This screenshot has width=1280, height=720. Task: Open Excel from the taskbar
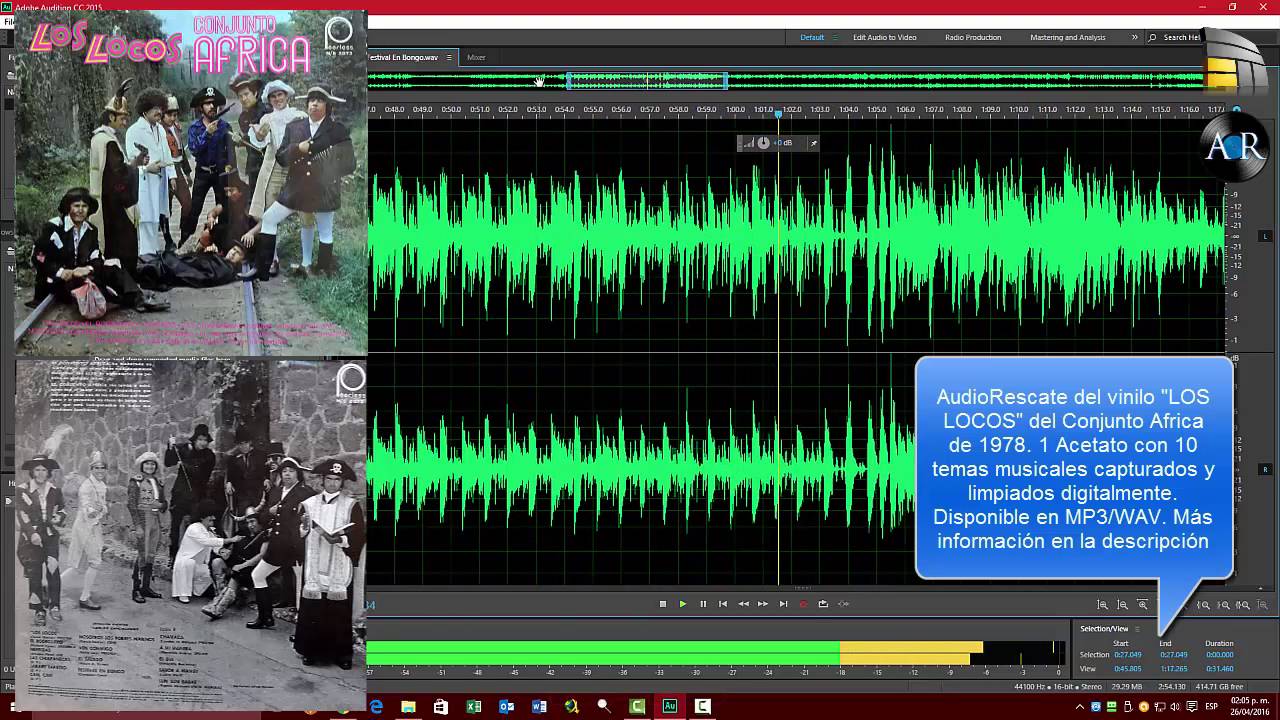pos(474,707)
